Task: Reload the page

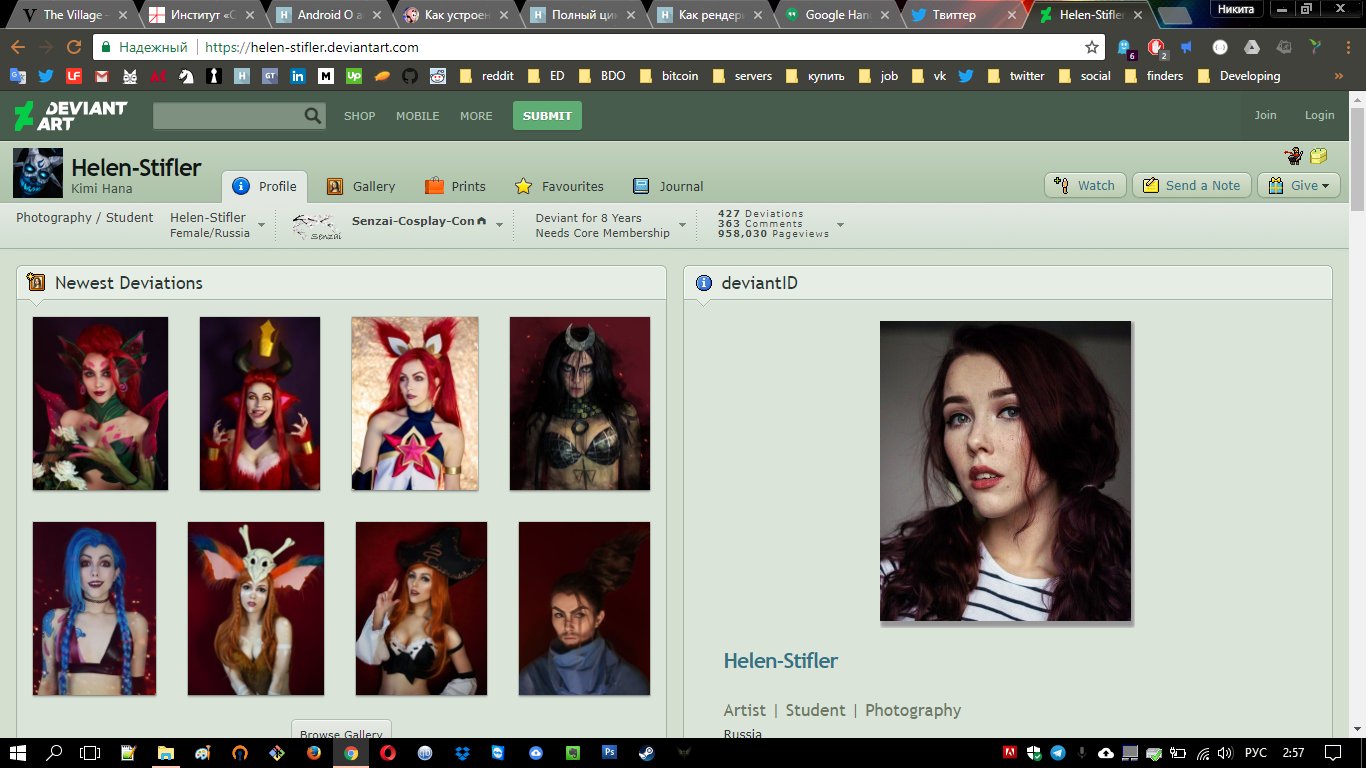Action: [x=73, y=47]
